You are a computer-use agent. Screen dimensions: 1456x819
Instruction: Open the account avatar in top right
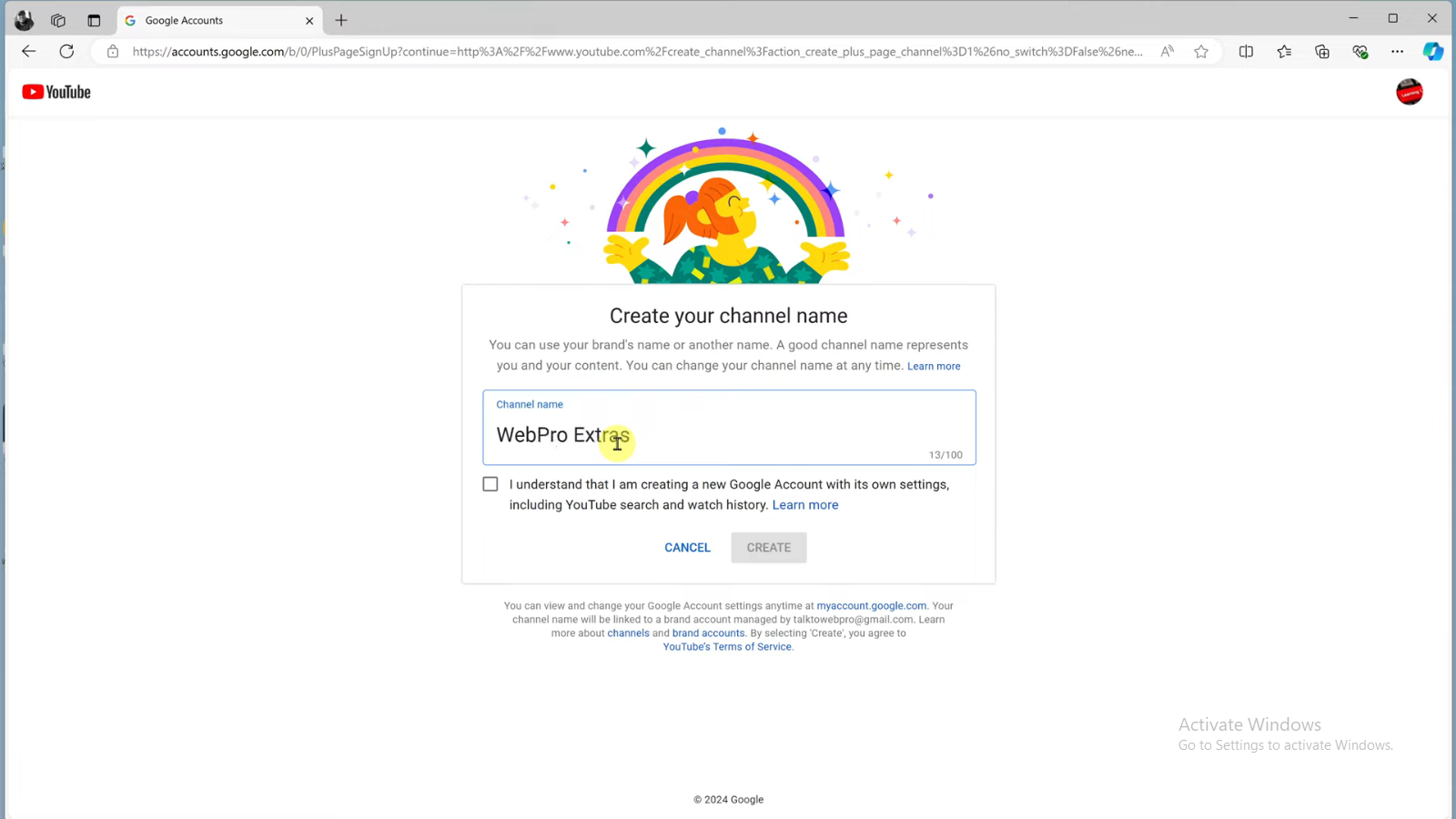[x=1409, y=92]
